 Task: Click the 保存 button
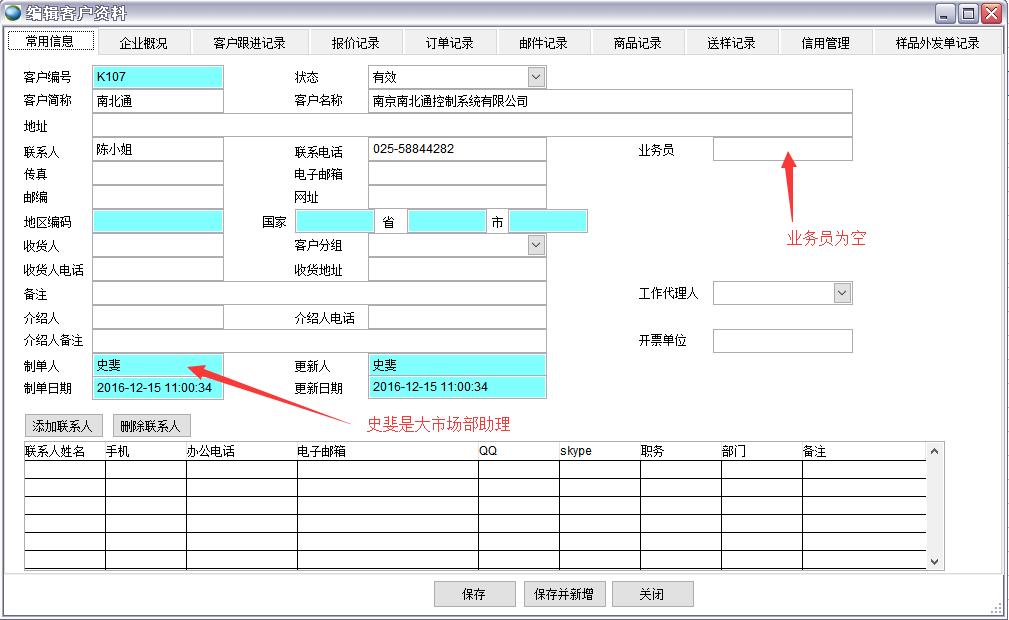(474, 594)
